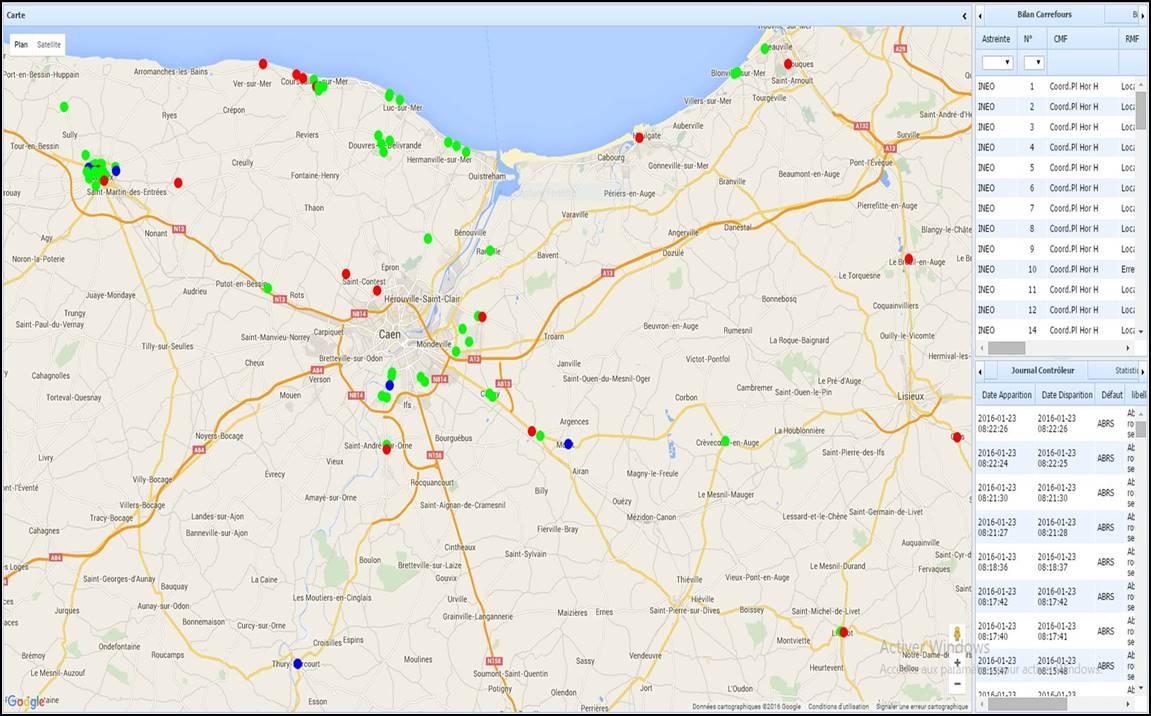
Task: Click red marker east of Saint-Martin-des-Entrées
Action: point(178,183)
